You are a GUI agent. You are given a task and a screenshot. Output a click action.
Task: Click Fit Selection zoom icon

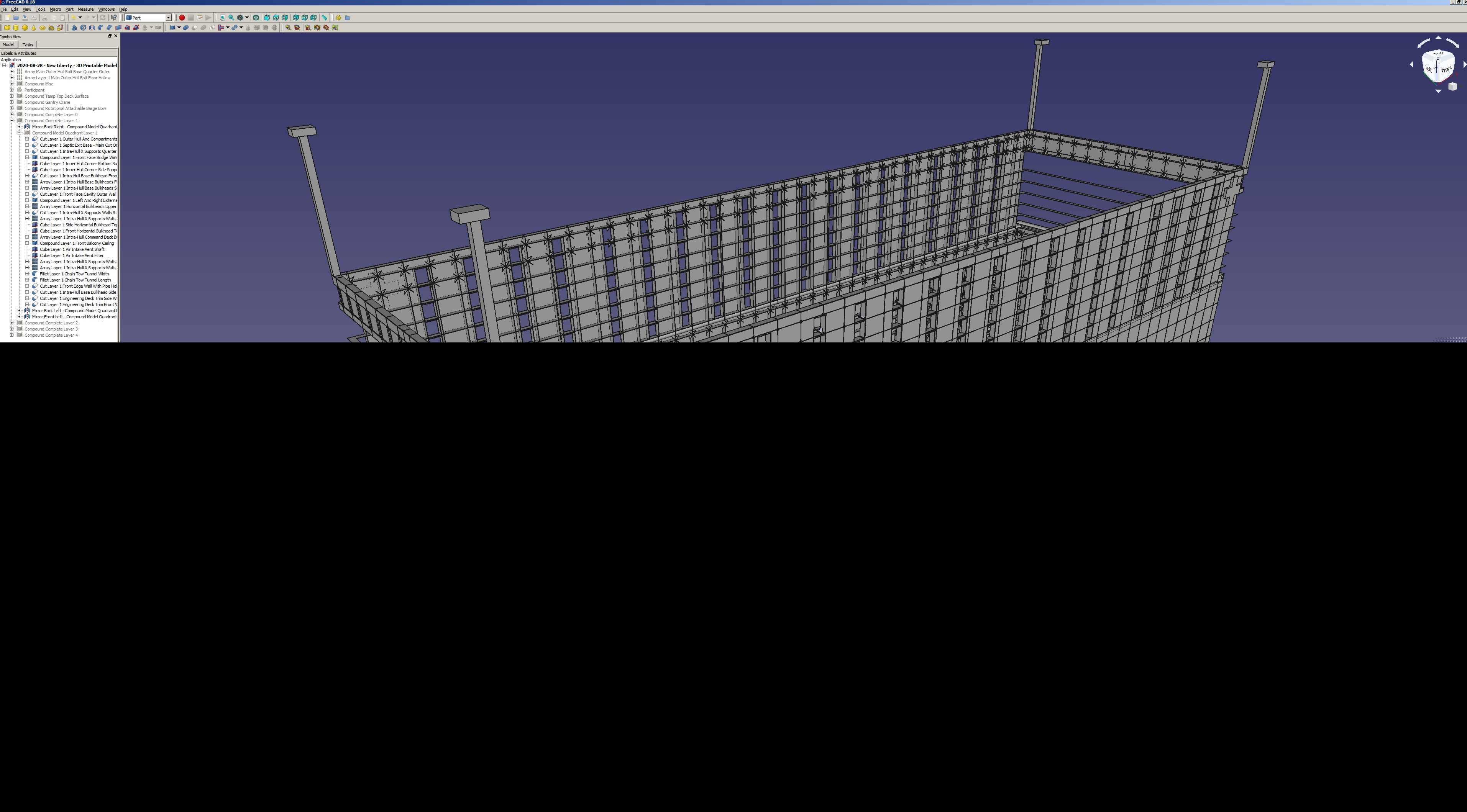[x=231, y=18]
